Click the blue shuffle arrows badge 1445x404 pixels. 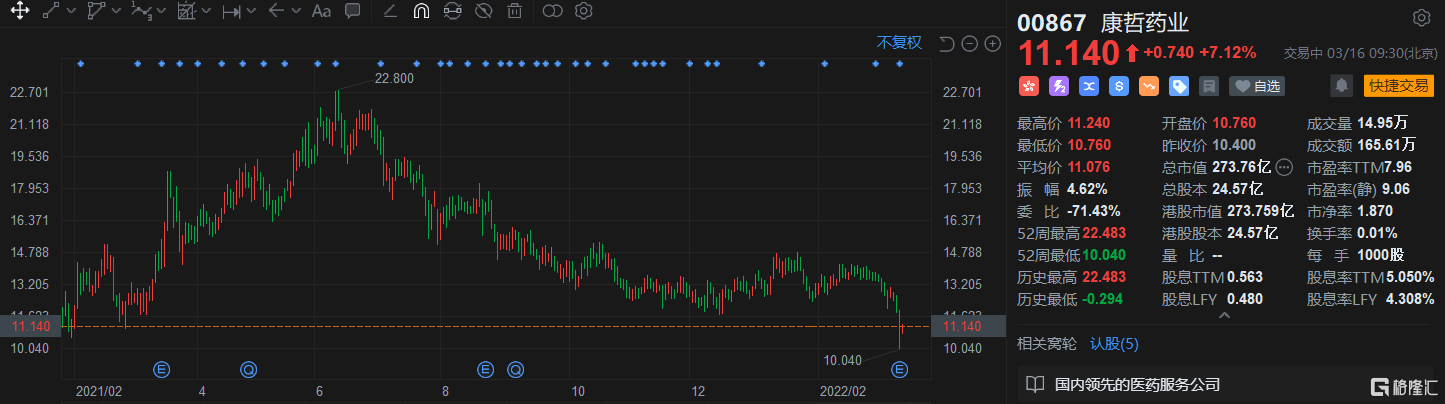[x=1089, y=86]
